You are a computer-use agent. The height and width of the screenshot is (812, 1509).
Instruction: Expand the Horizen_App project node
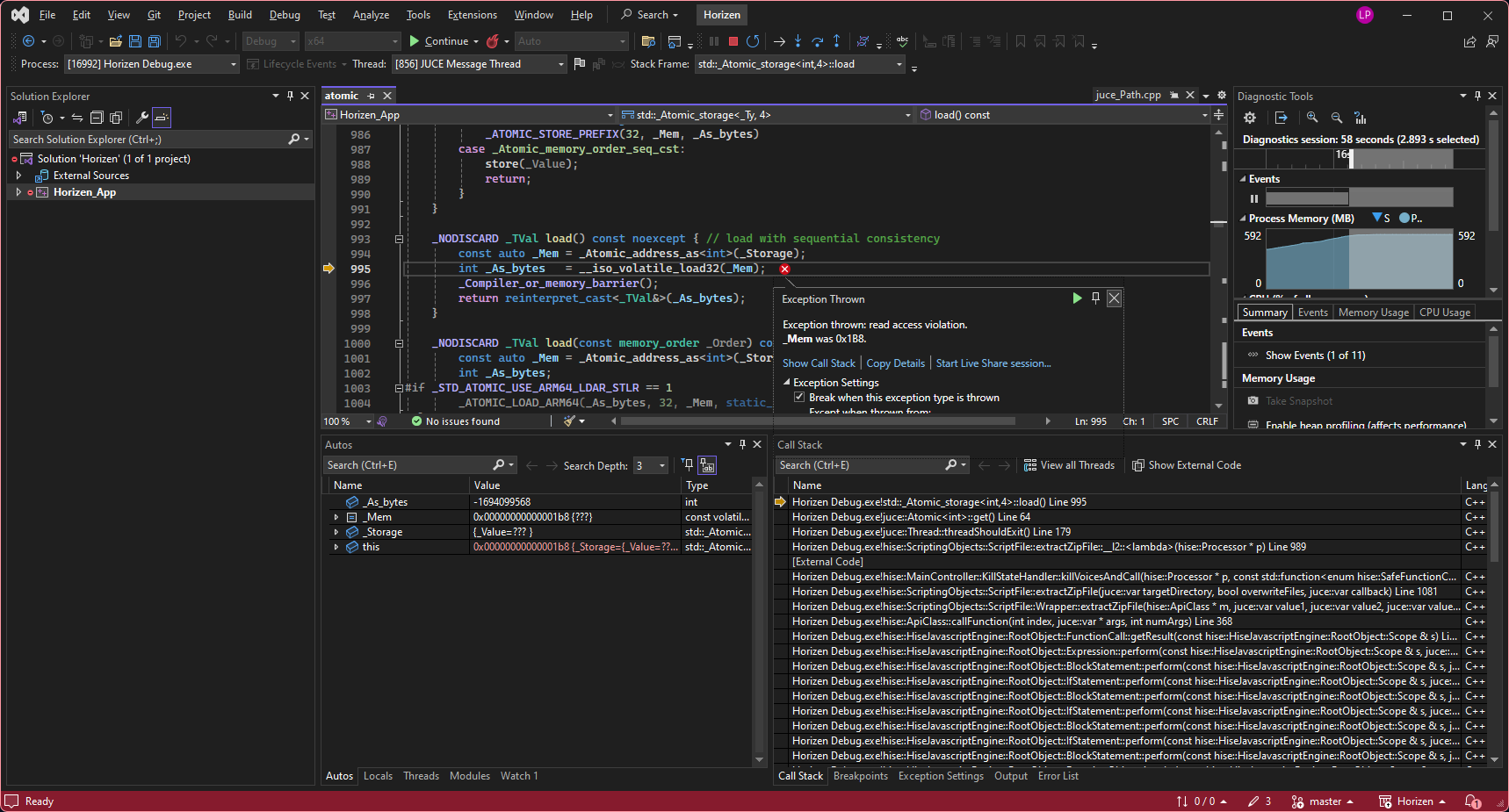[x=18, y=192]
